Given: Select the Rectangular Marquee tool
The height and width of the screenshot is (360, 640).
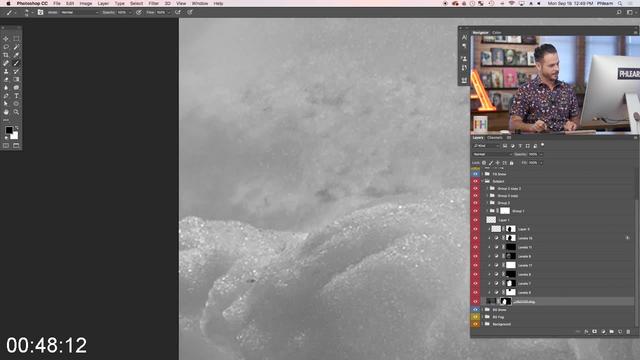Looking at the screenshot, I should [x=16, y=39].
